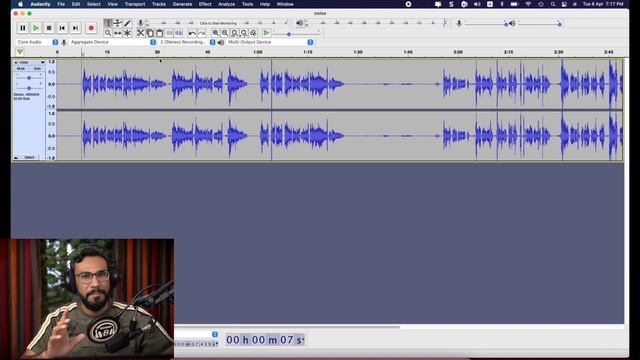The width and height of the screenshot is (640, 360).
Task: Zoom out on the waveform
Action: 225,33
